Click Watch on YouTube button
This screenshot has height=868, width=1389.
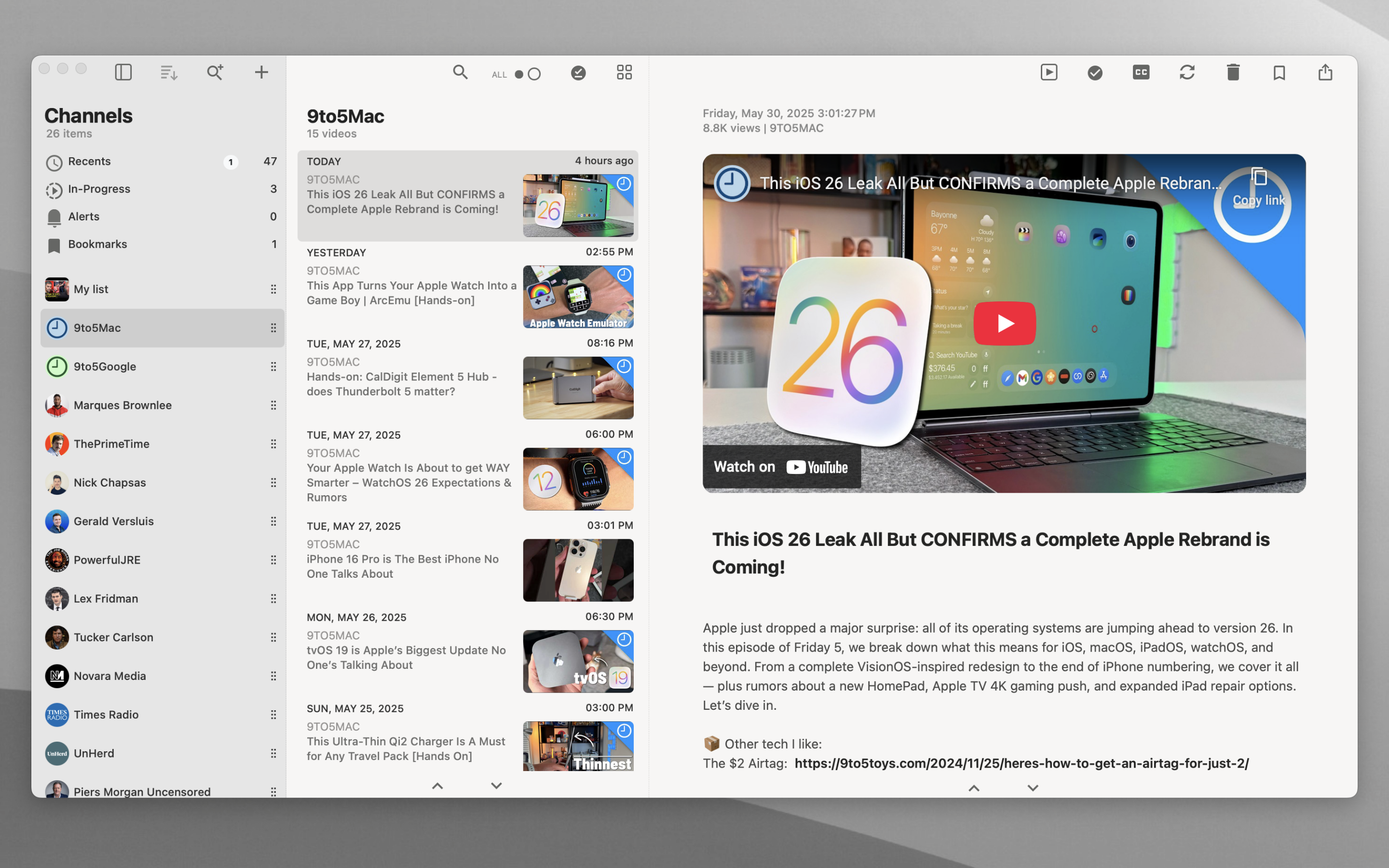[x=781, y=467]
